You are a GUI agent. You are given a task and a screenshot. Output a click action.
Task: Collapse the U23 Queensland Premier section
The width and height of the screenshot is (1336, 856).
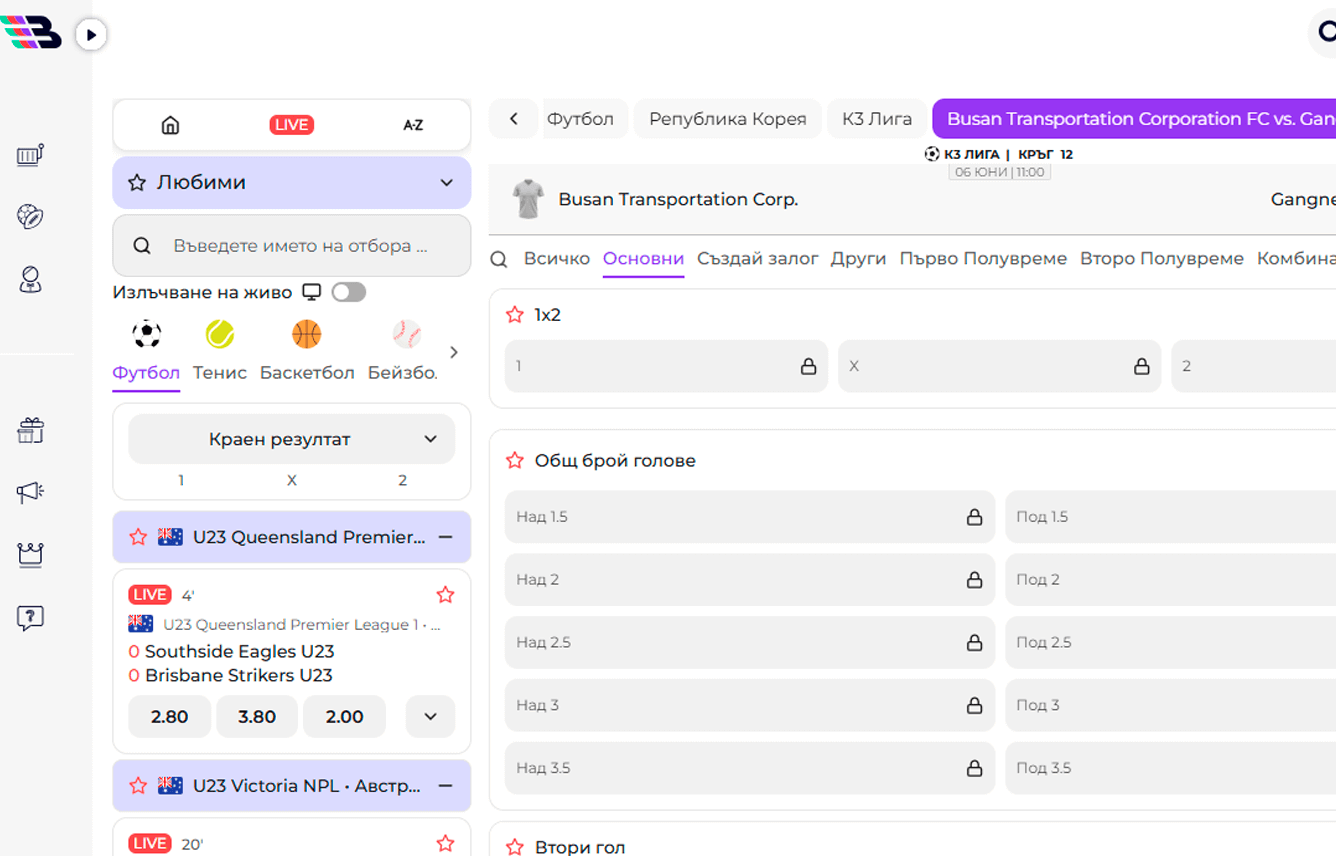[x=446, y=537]
